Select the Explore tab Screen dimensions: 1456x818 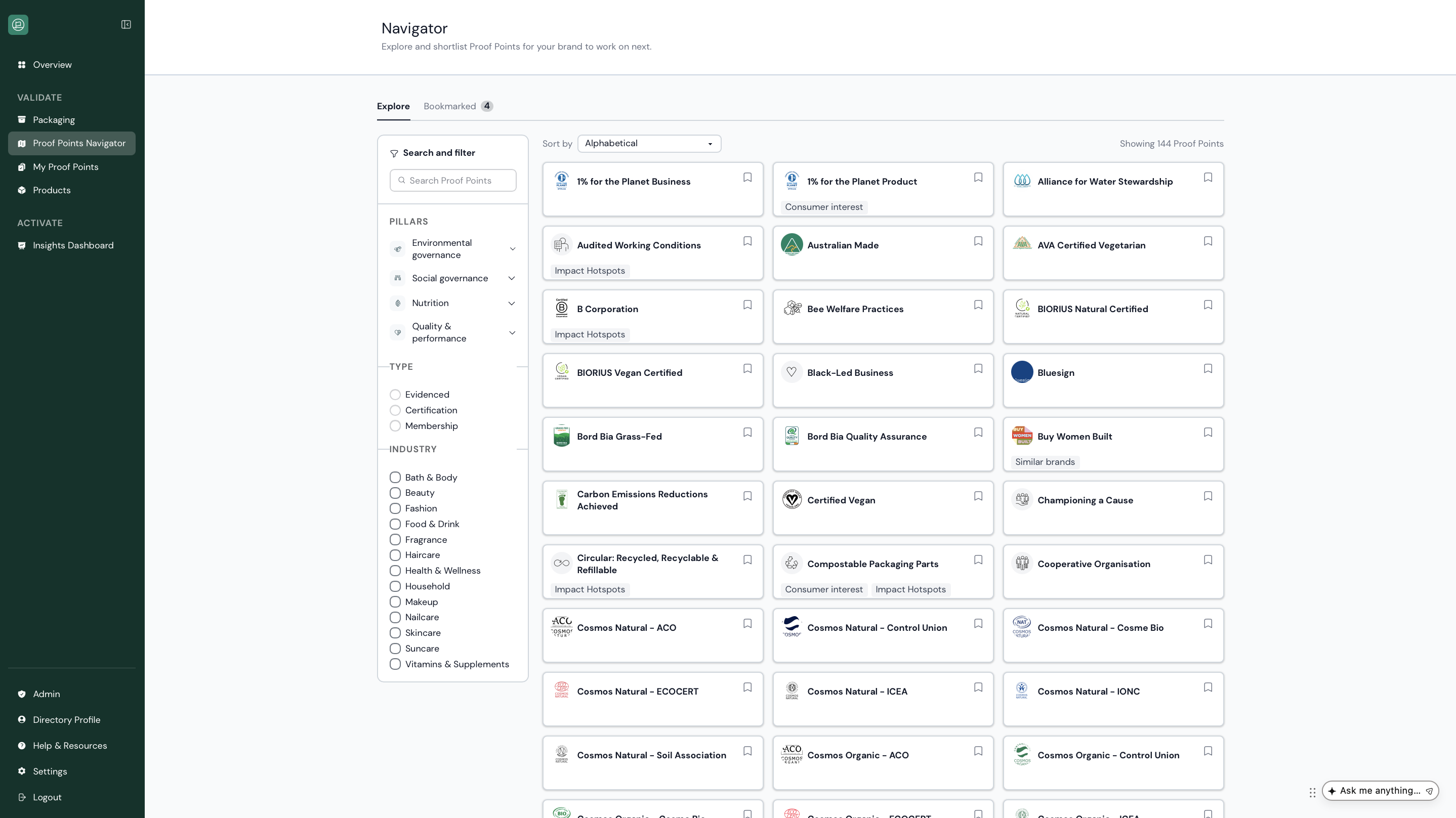[393, 106]
